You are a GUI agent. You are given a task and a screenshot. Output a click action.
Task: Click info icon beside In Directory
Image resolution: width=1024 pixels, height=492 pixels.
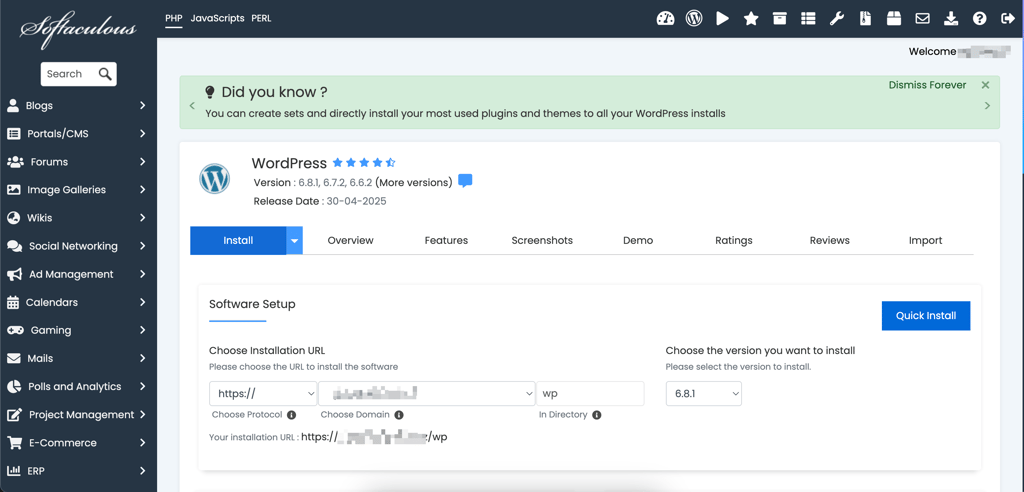(x=597, y=415)
